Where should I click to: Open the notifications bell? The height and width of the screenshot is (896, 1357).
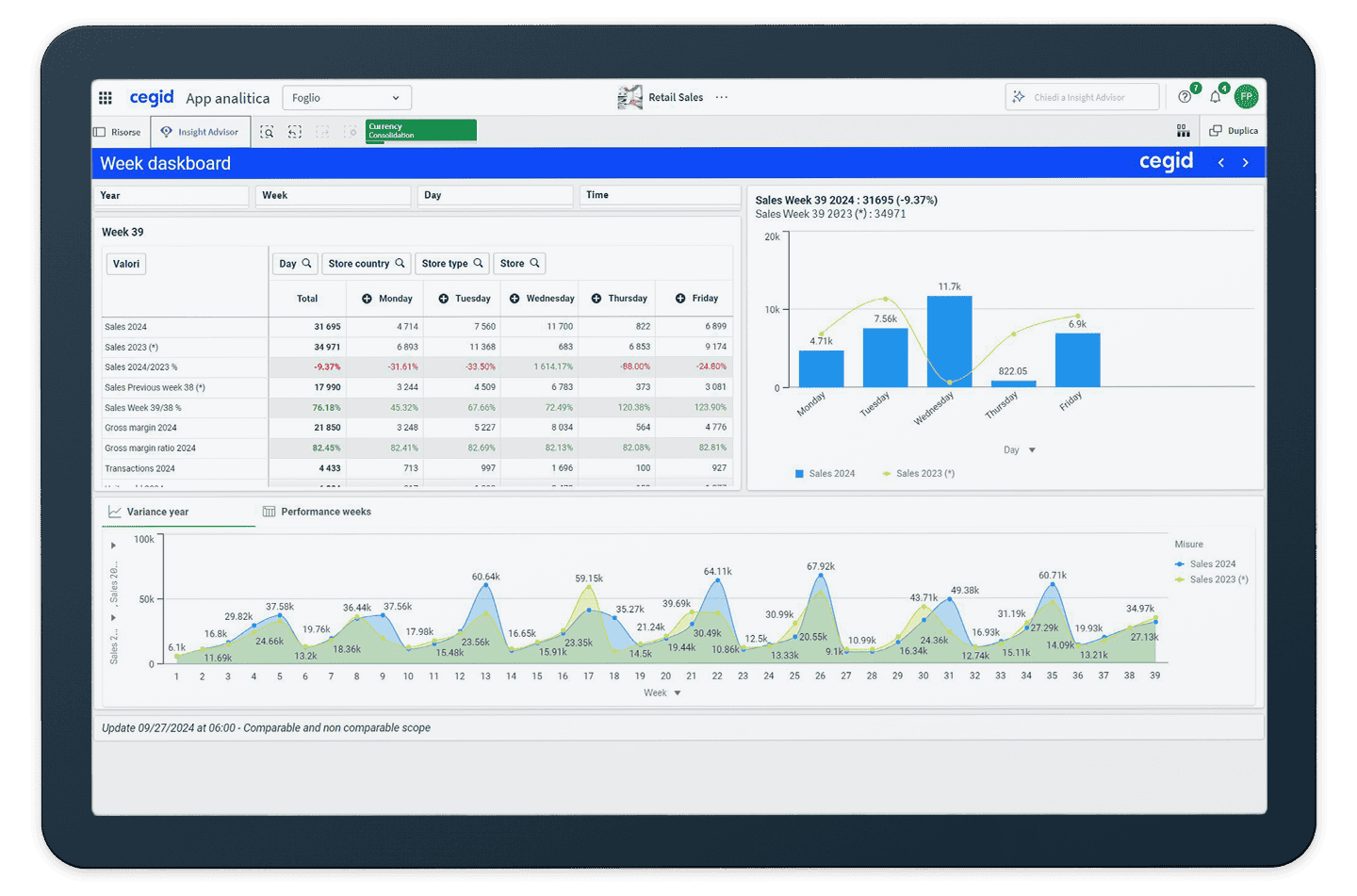coord(1216,97)
